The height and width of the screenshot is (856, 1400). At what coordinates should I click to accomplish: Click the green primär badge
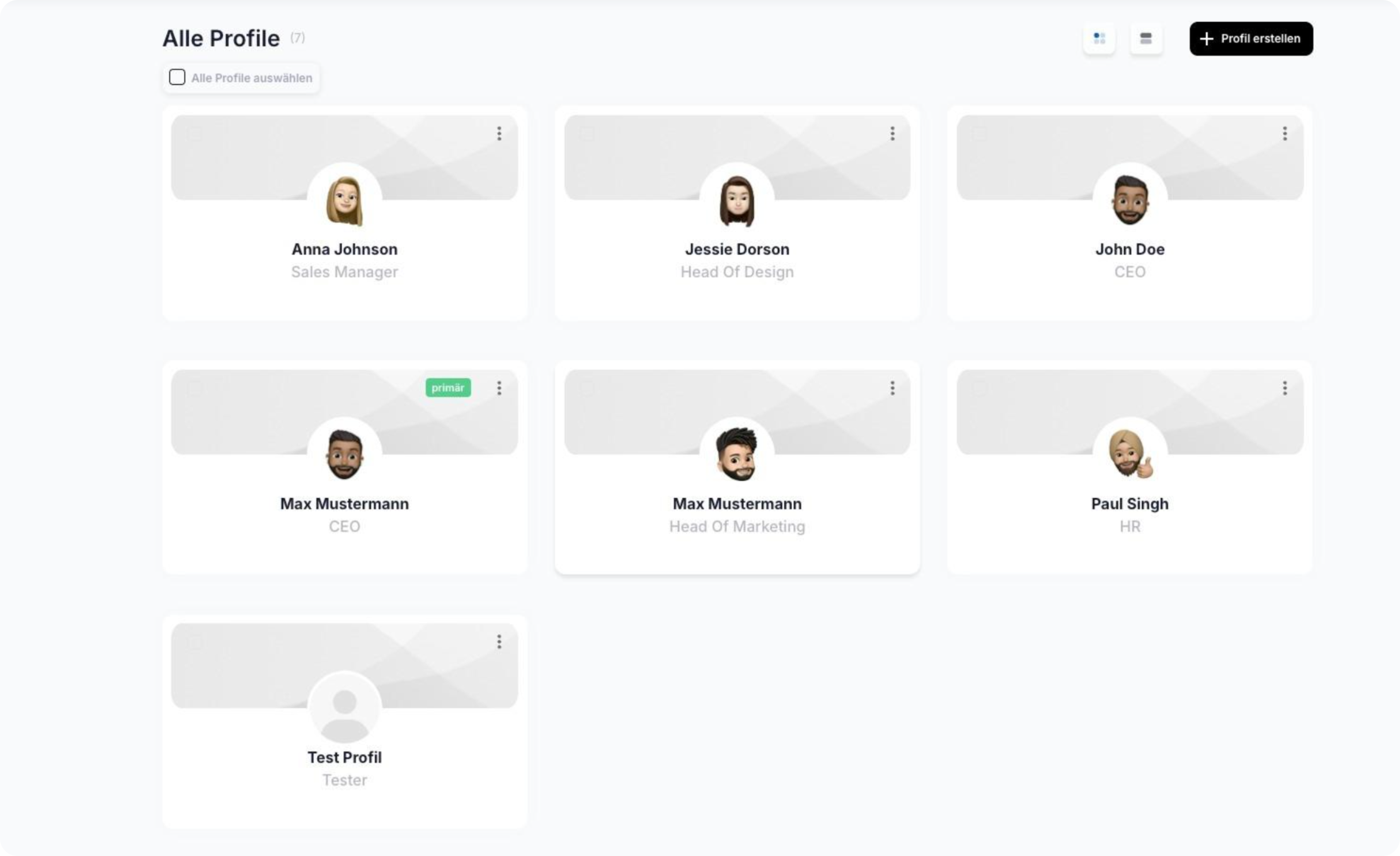click(448, 388)
